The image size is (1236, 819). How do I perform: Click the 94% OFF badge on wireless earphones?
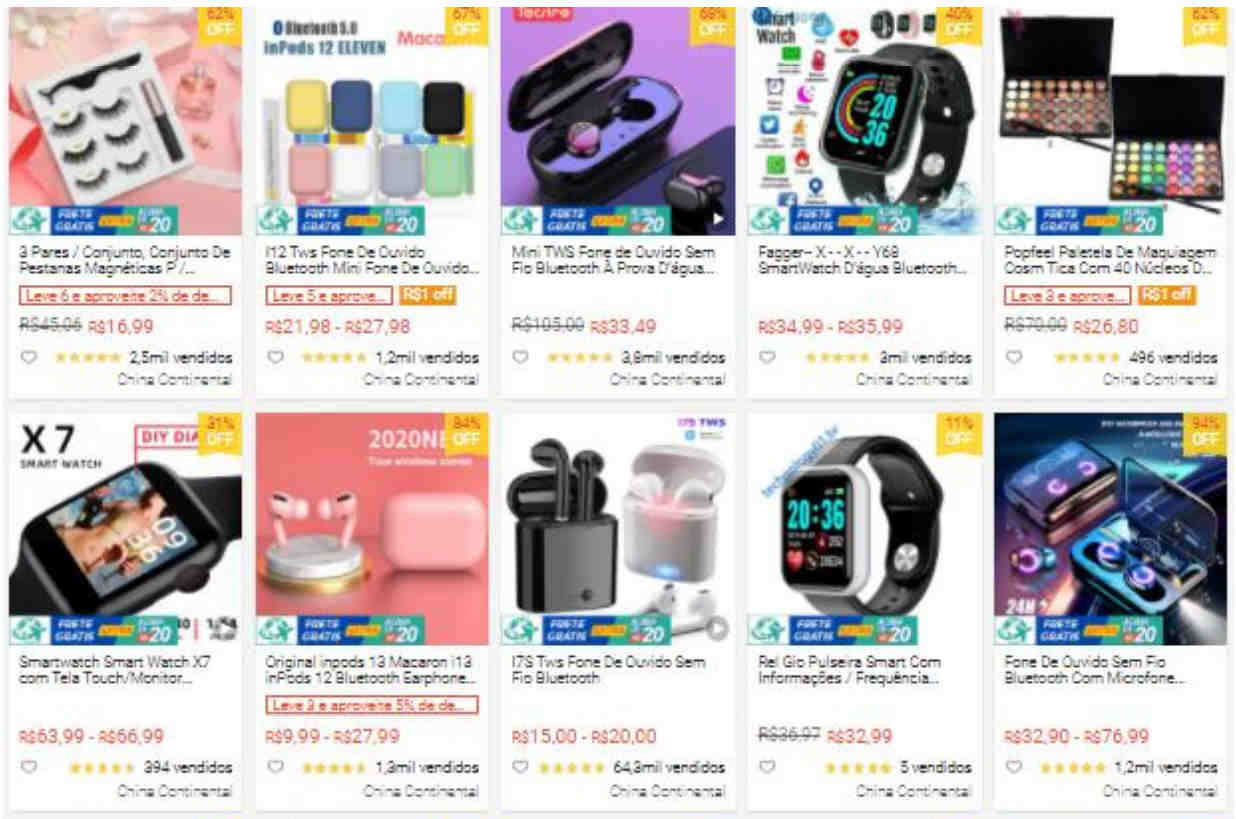[1204, 432]
